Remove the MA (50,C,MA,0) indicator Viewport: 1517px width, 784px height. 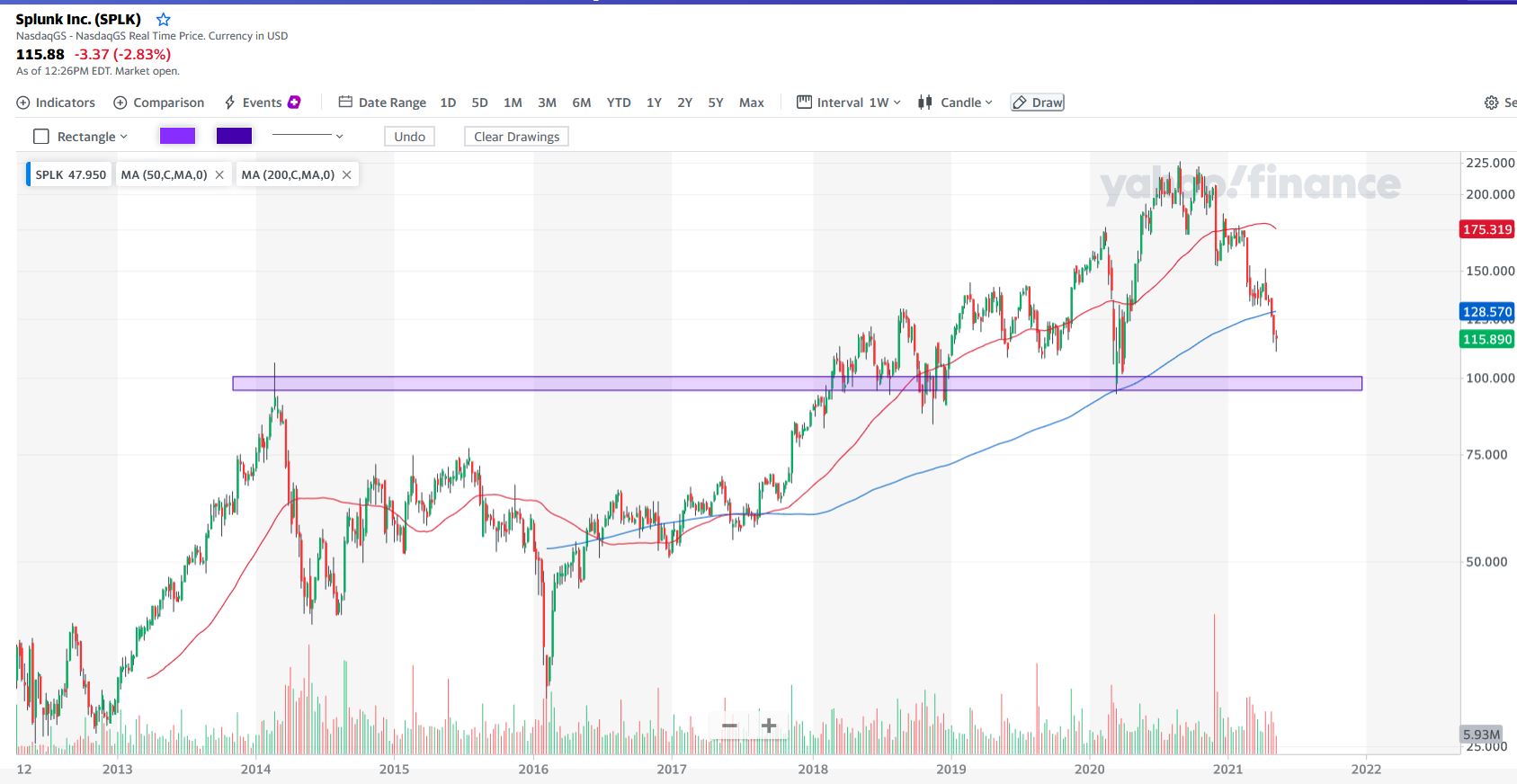pyautogui.click(x=219, y=174)
